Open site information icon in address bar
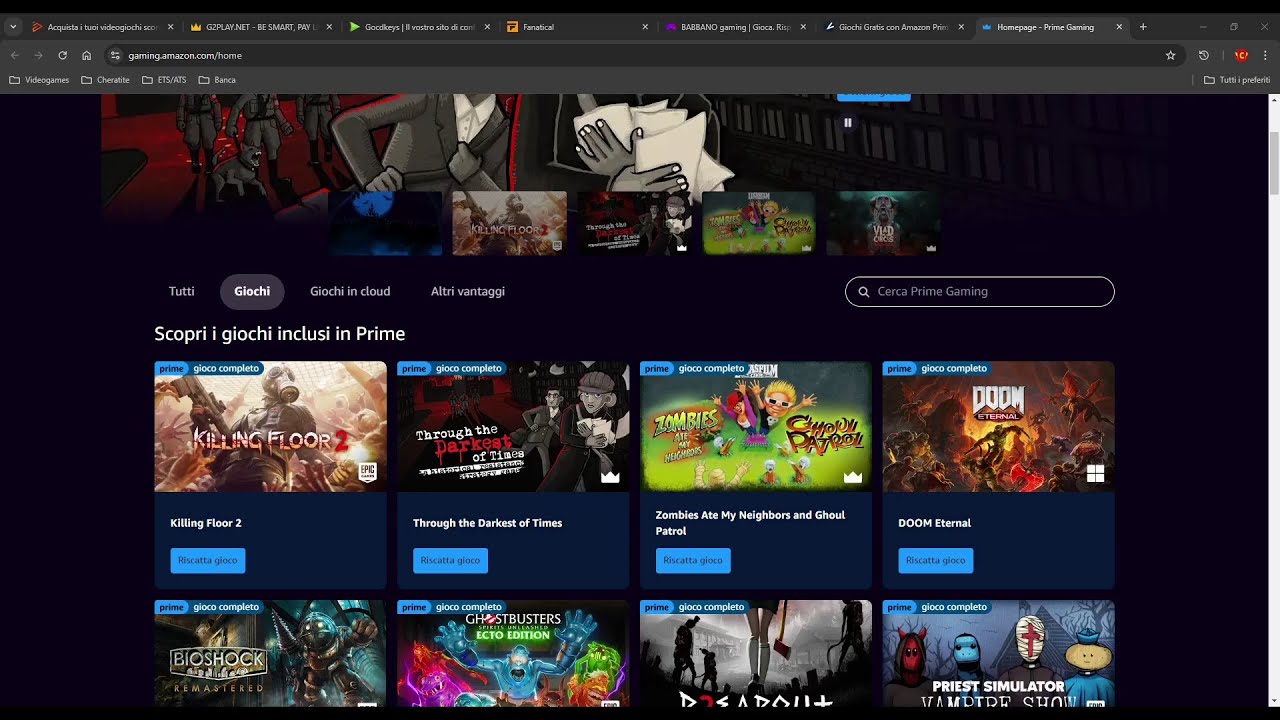The image size is (1280, 720). (x=115, y=55)
